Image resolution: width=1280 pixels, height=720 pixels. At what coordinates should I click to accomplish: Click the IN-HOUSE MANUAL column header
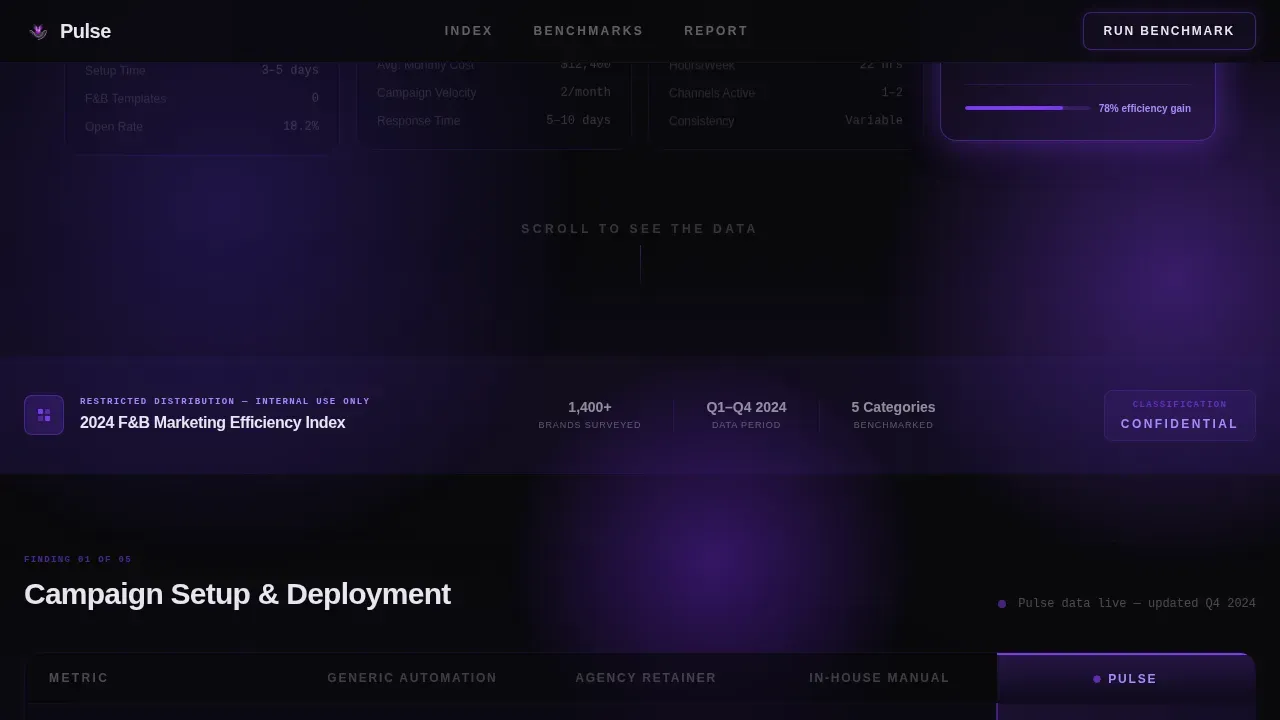879,678
